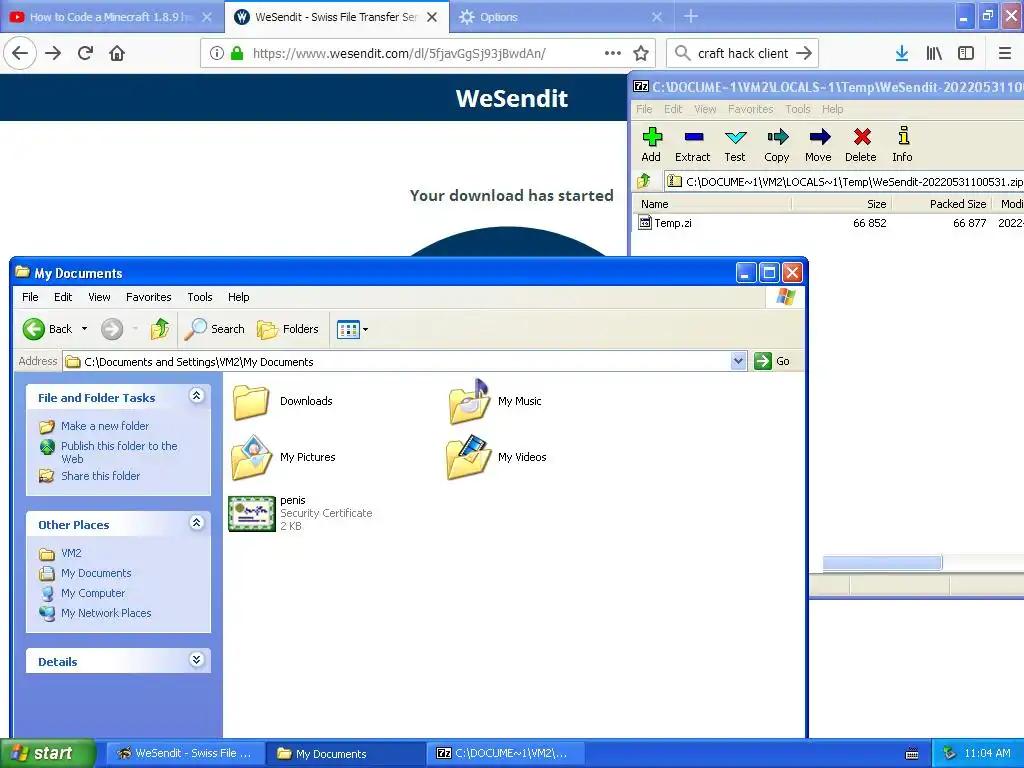Open the 7-Zip Favorites menu
This screenshot has height=768, width=1024.
click(750, 109)
